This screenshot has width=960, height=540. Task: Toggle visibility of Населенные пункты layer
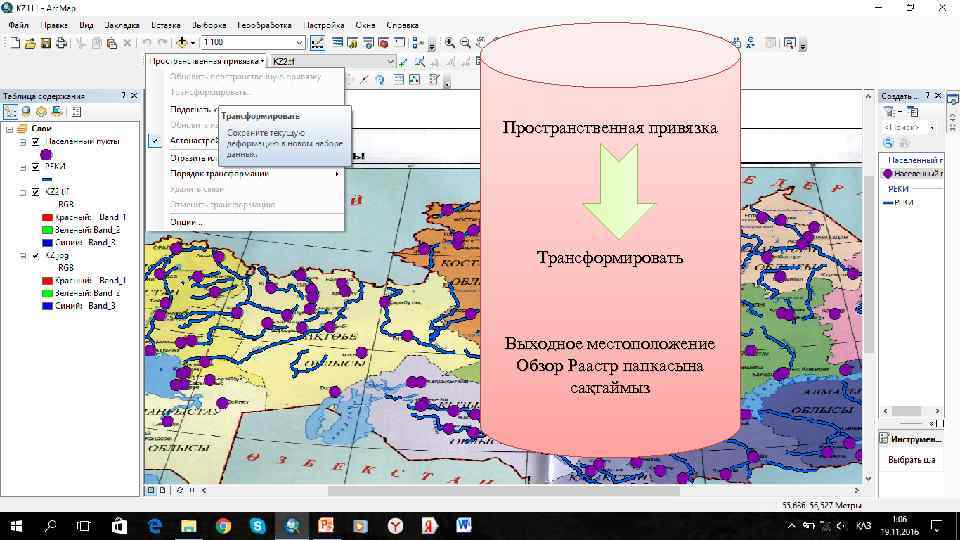(36, 141)
